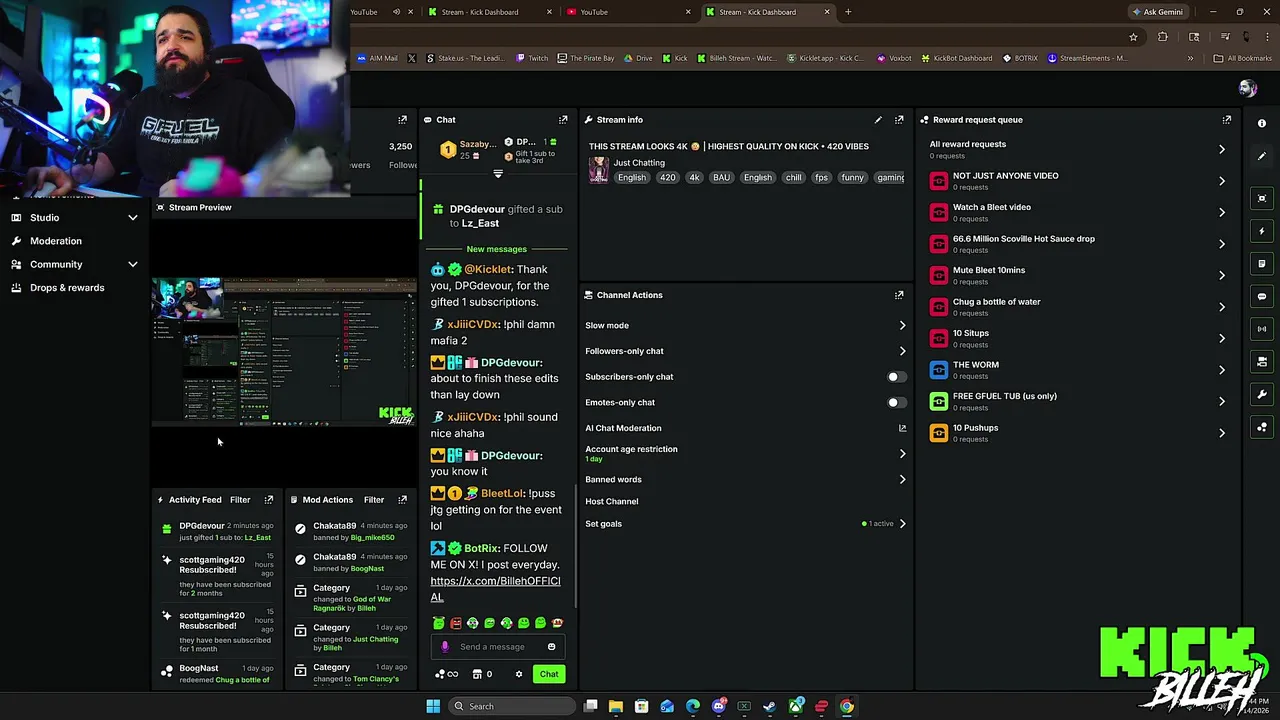The height and width of the screenshot is (720, 1280).
Task: Send message with the Chat button
Action: pyautogui.click(x=549, y=674)
